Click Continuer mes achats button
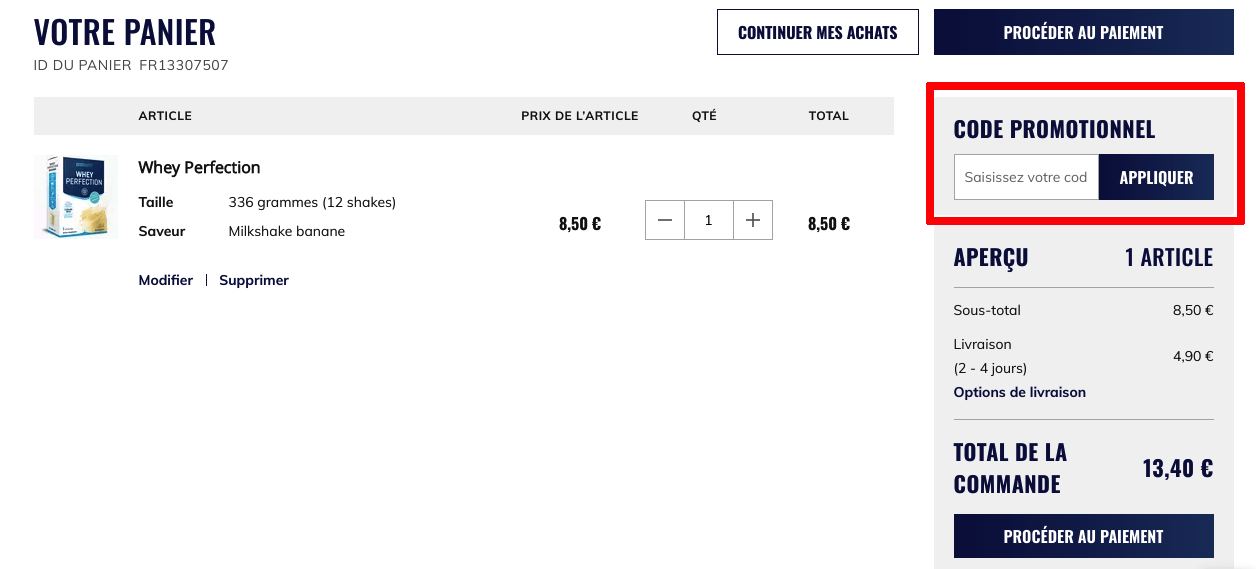This screenshot has width=1256, height=569. point(818,32)
